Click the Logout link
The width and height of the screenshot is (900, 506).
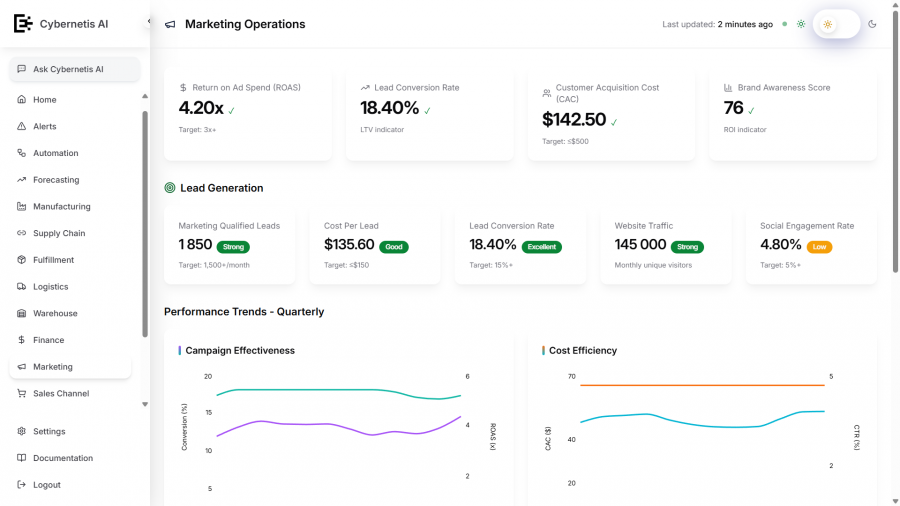point(46,485)
